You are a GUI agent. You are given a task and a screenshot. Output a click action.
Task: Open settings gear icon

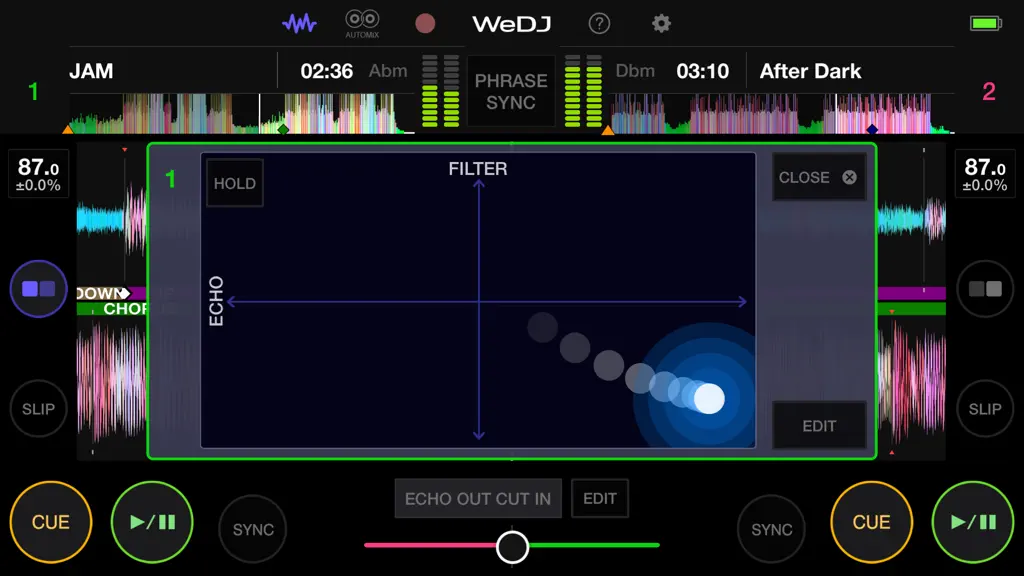(661, 24)
